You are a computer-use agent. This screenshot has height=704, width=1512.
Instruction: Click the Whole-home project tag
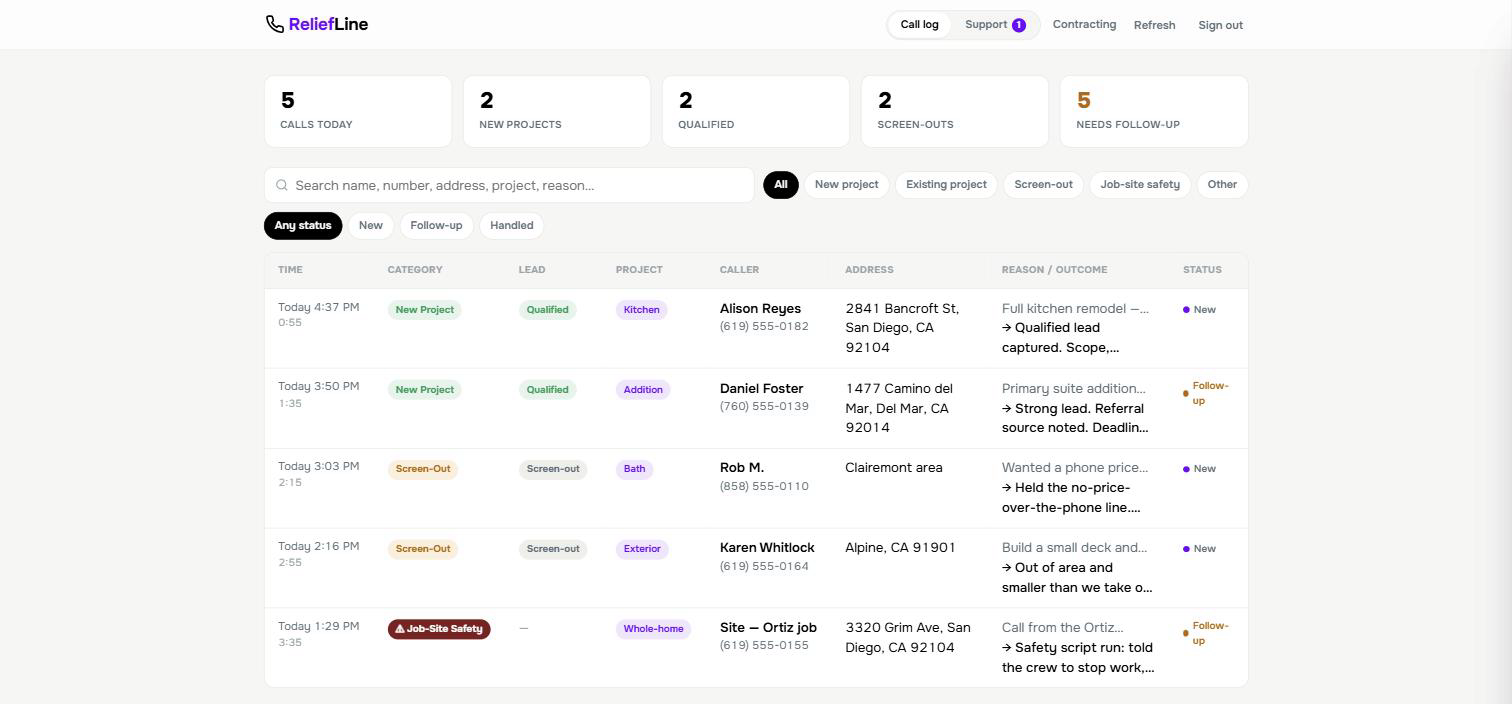click(653, 629)
